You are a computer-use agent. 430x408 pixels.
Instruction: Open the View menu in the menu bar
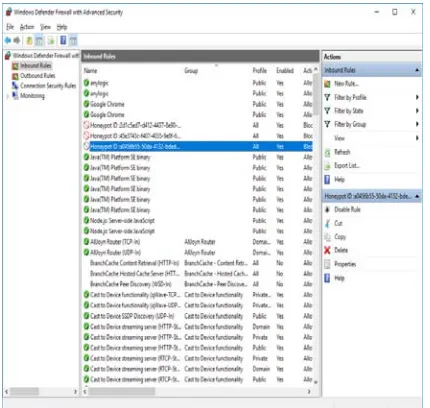point(45,27)
